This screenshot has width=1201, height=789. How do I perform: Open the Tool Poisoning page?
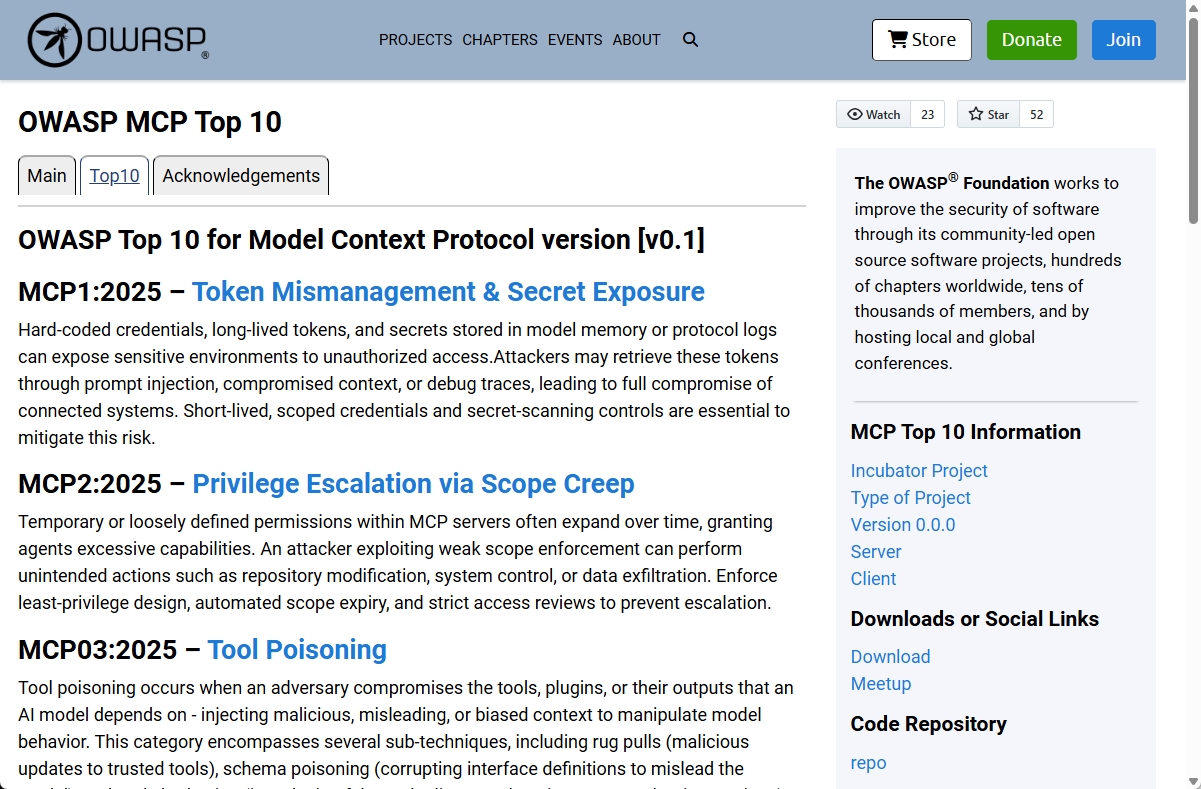pos(297,649)
